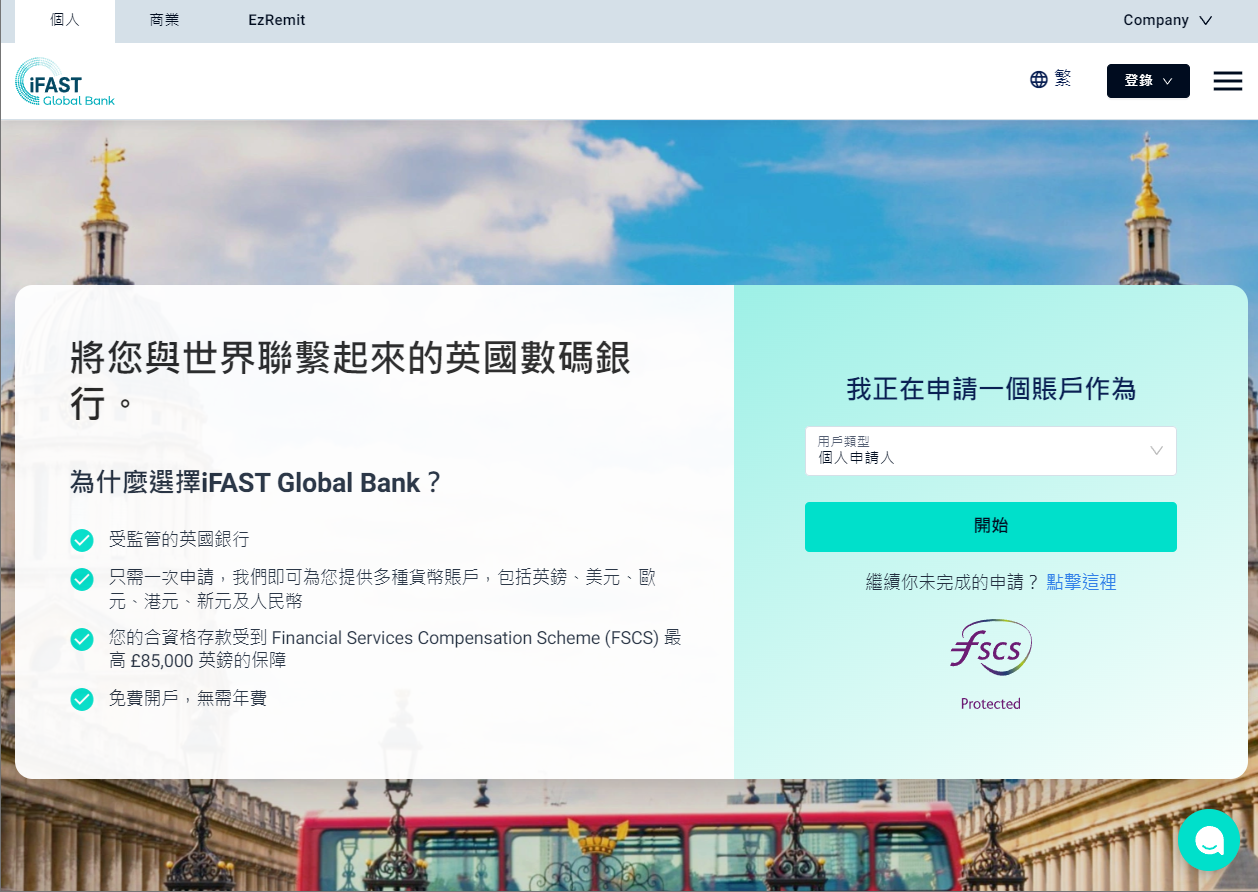This screenshot has height=892, width=1258.
Task: Change language via 繁 selector
Action: (1062, 79)
